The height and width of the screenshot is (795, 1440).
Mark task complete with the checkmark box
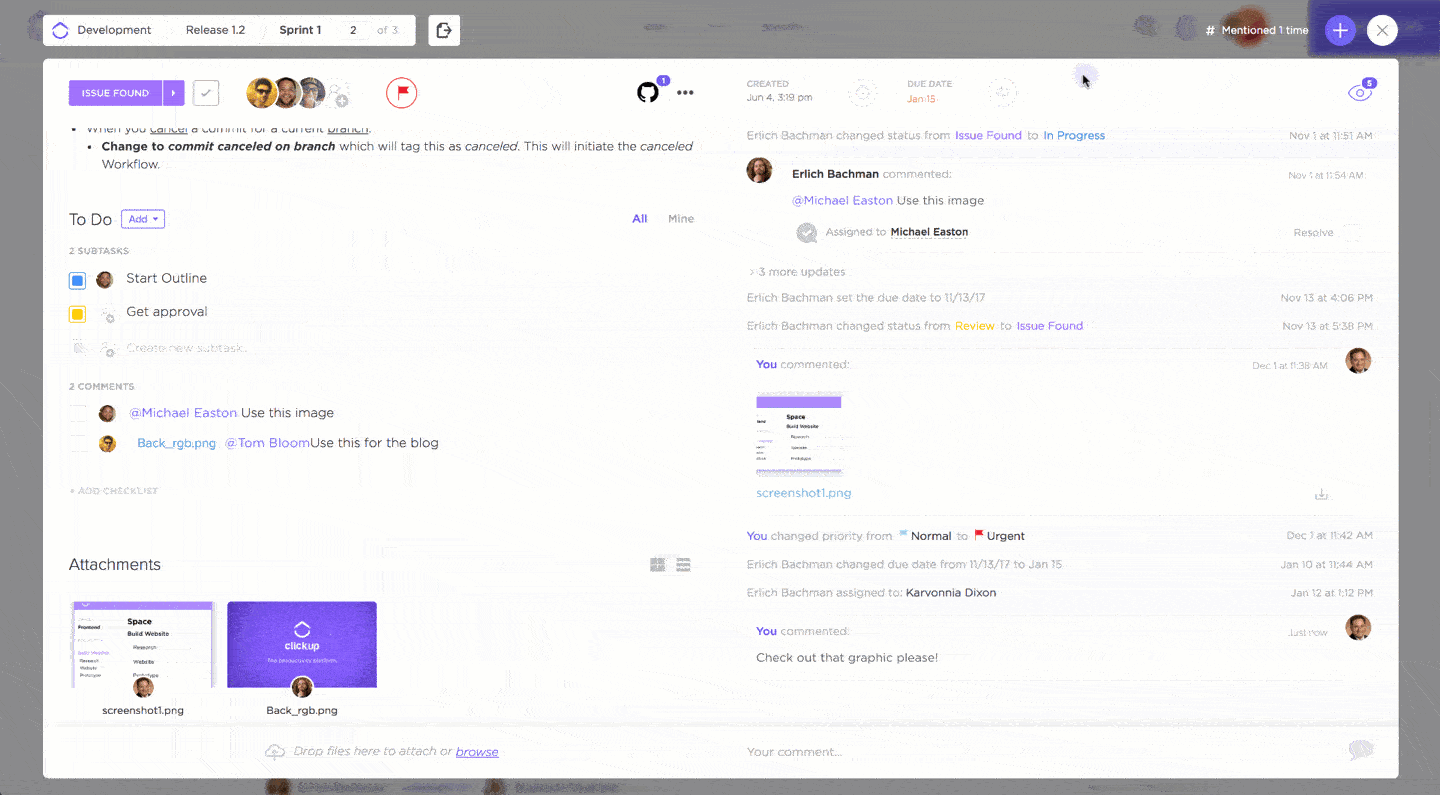[206, 93]
